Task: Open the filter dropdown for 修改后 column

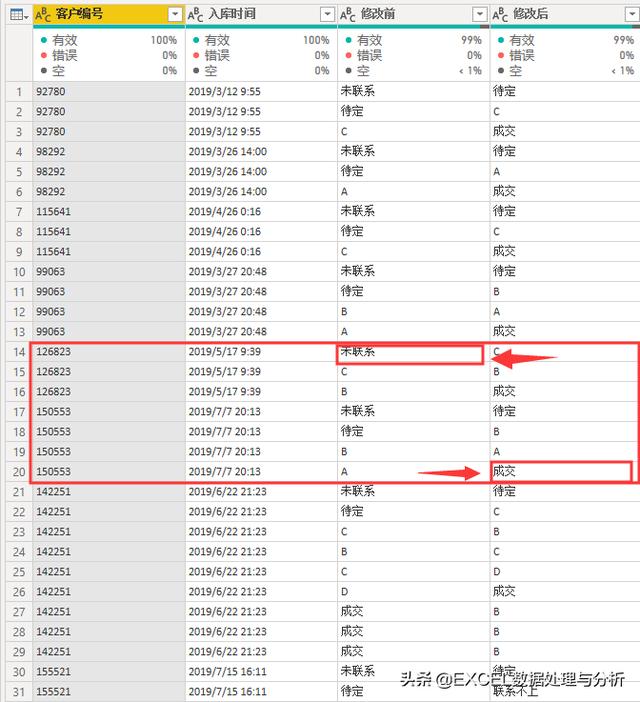Action: point(632,15)
